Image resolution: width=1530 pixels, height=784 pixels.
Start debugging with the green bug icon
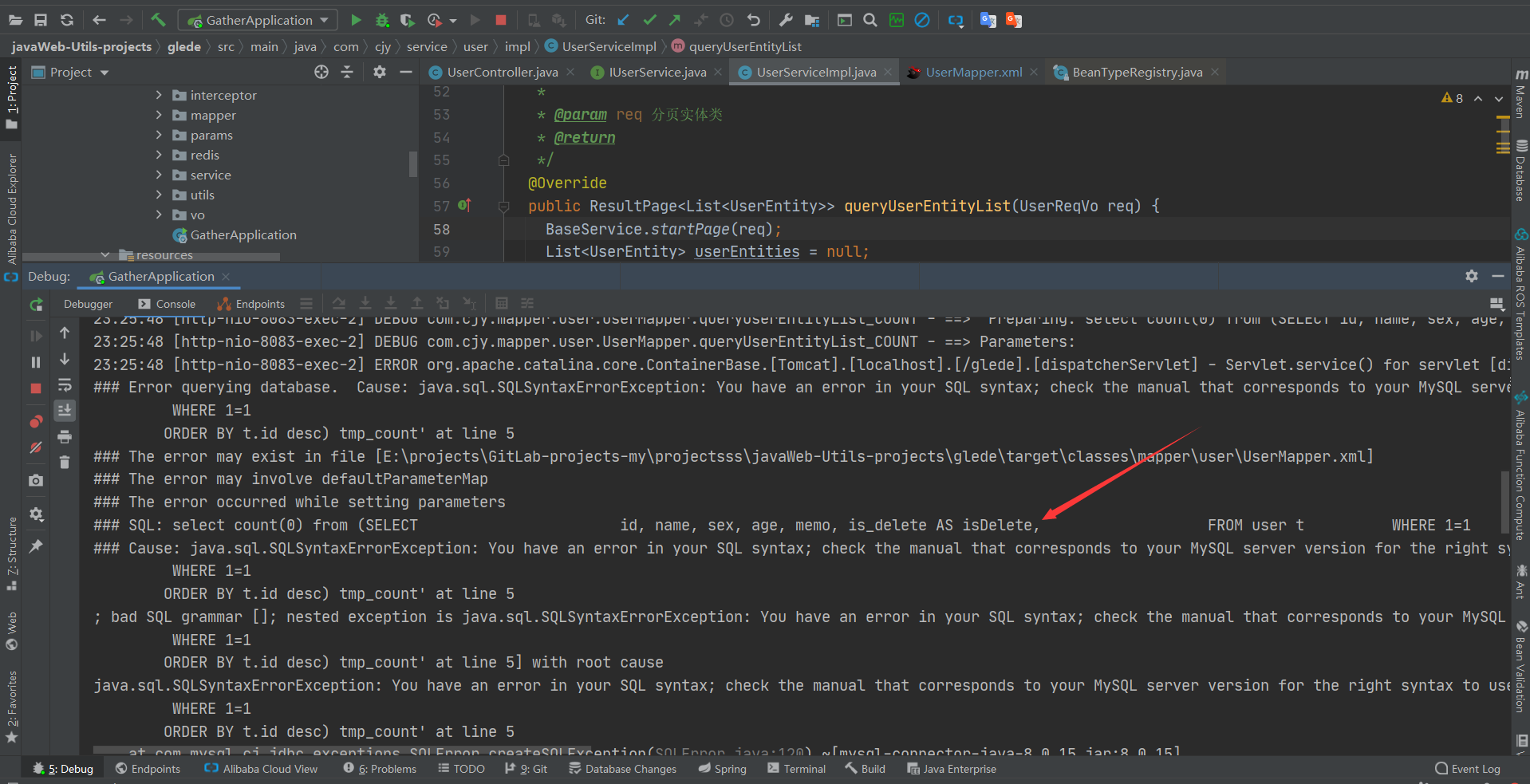point(382,20)
